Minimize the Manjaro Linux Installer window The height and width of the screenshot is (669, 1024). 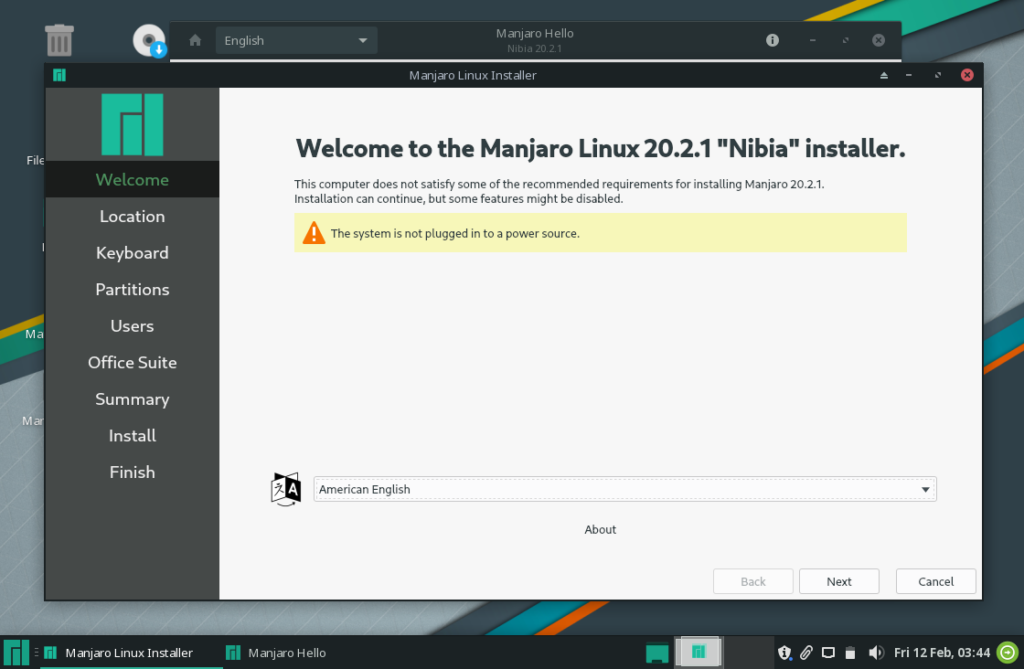coord(908,75)
